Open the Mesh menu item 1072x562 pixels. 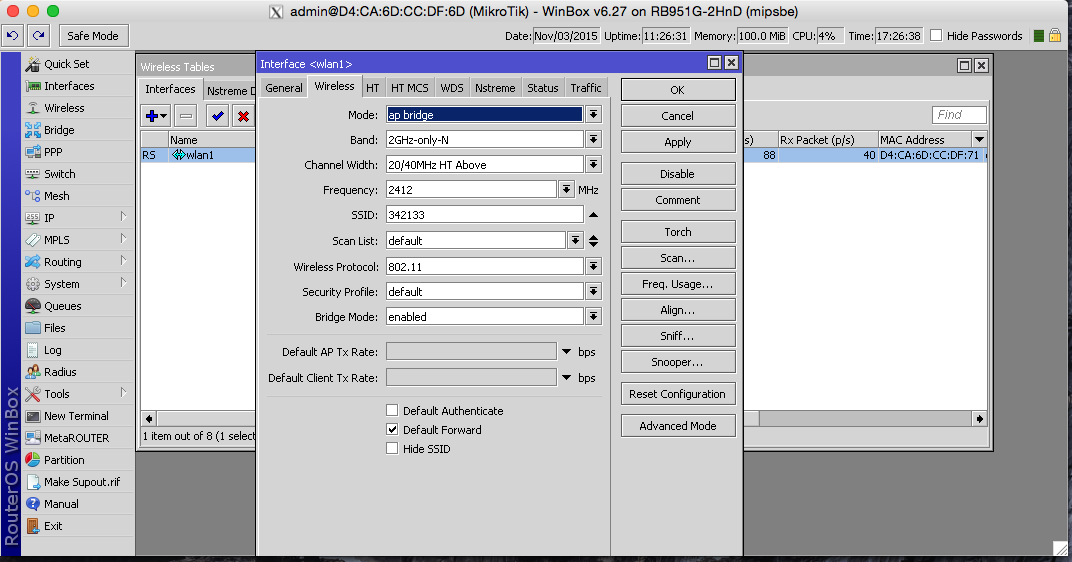click(78, 196)
